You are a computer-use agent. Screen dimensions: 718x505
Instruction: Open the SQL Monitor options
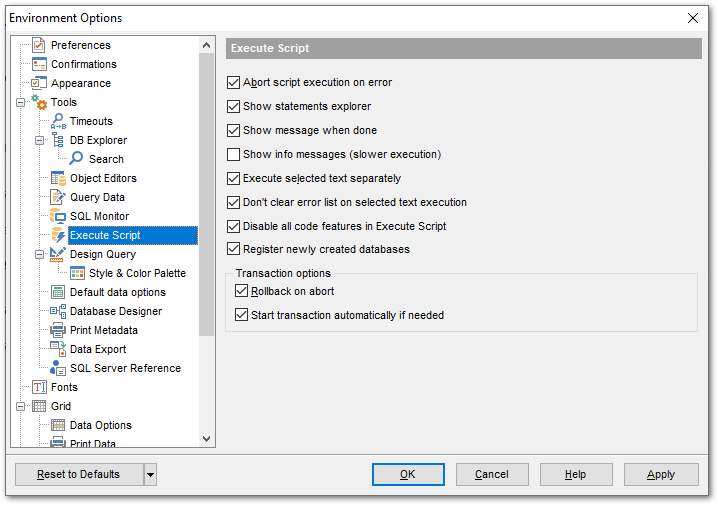click(x=99, y=216)
